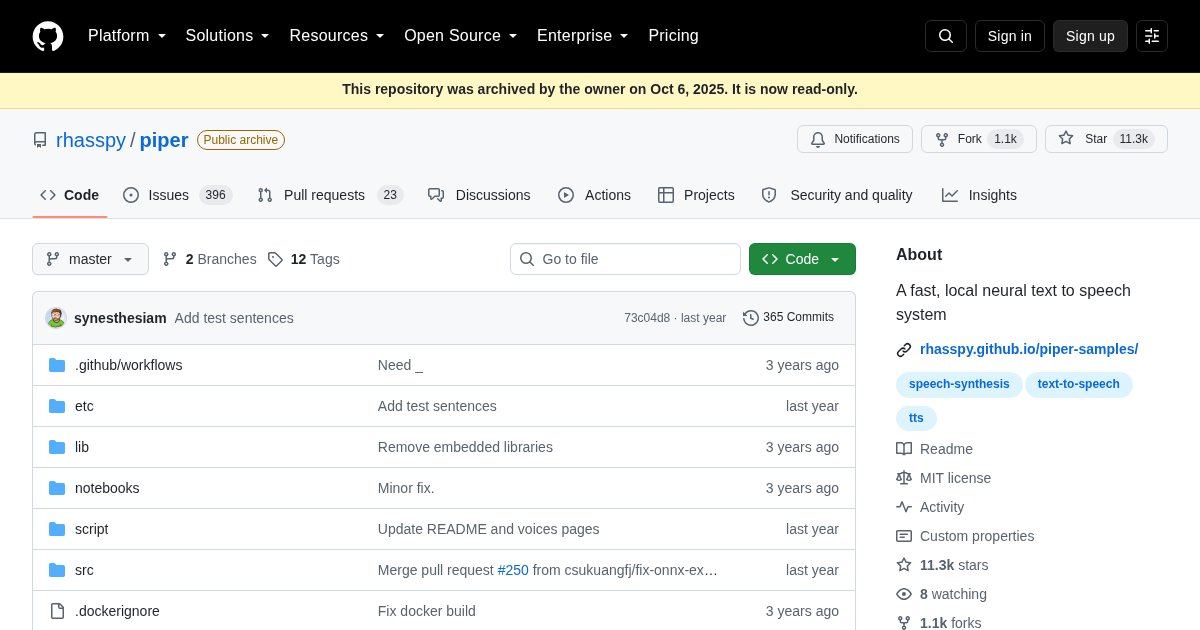The image size is (1200, 630).
Task: Go to the Discussions tab
Action: point(479,195)
